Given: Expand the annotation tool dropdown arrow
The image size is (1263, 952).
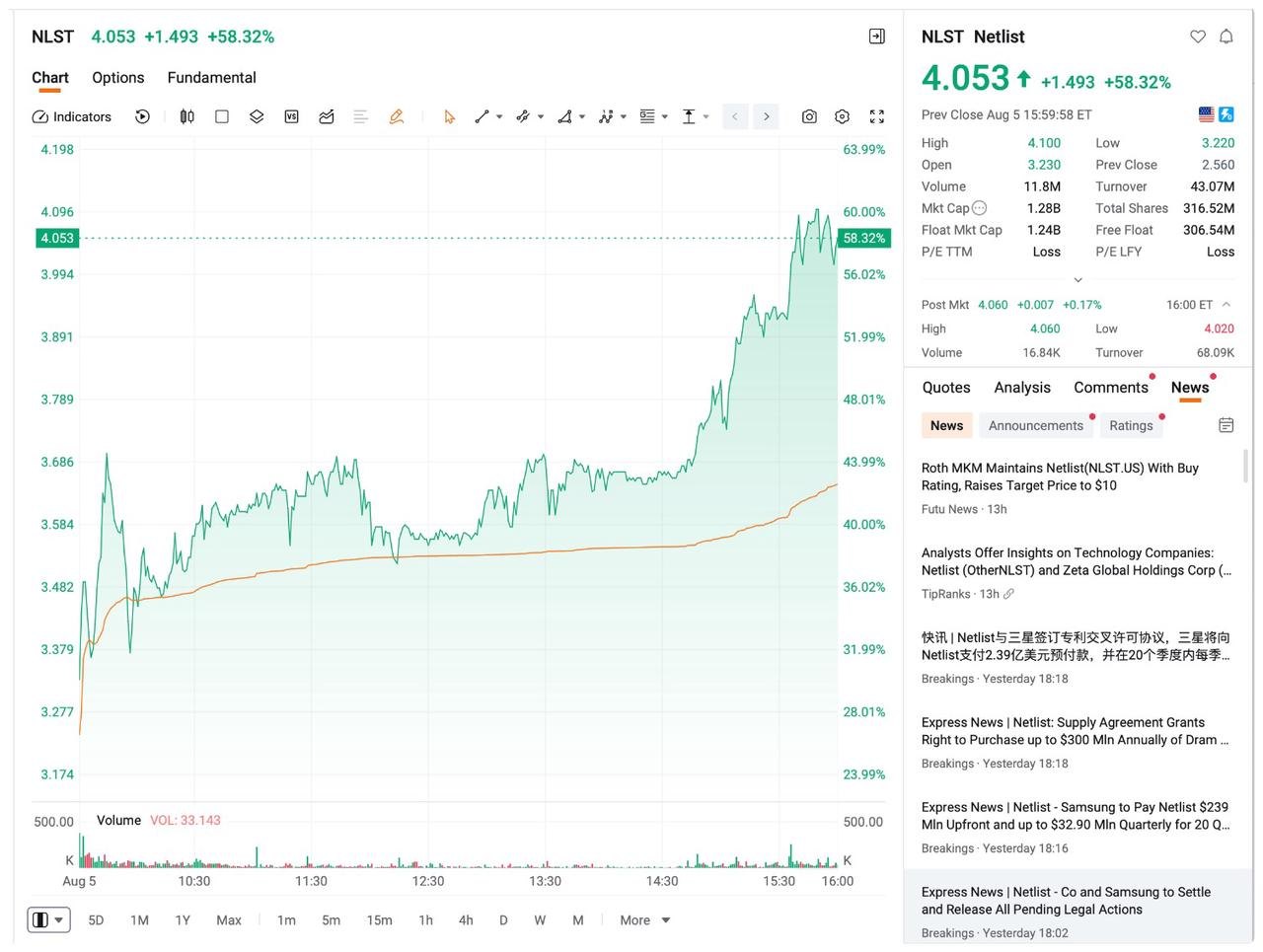Looking at the screenshot, I should click(x=706, y=116).
